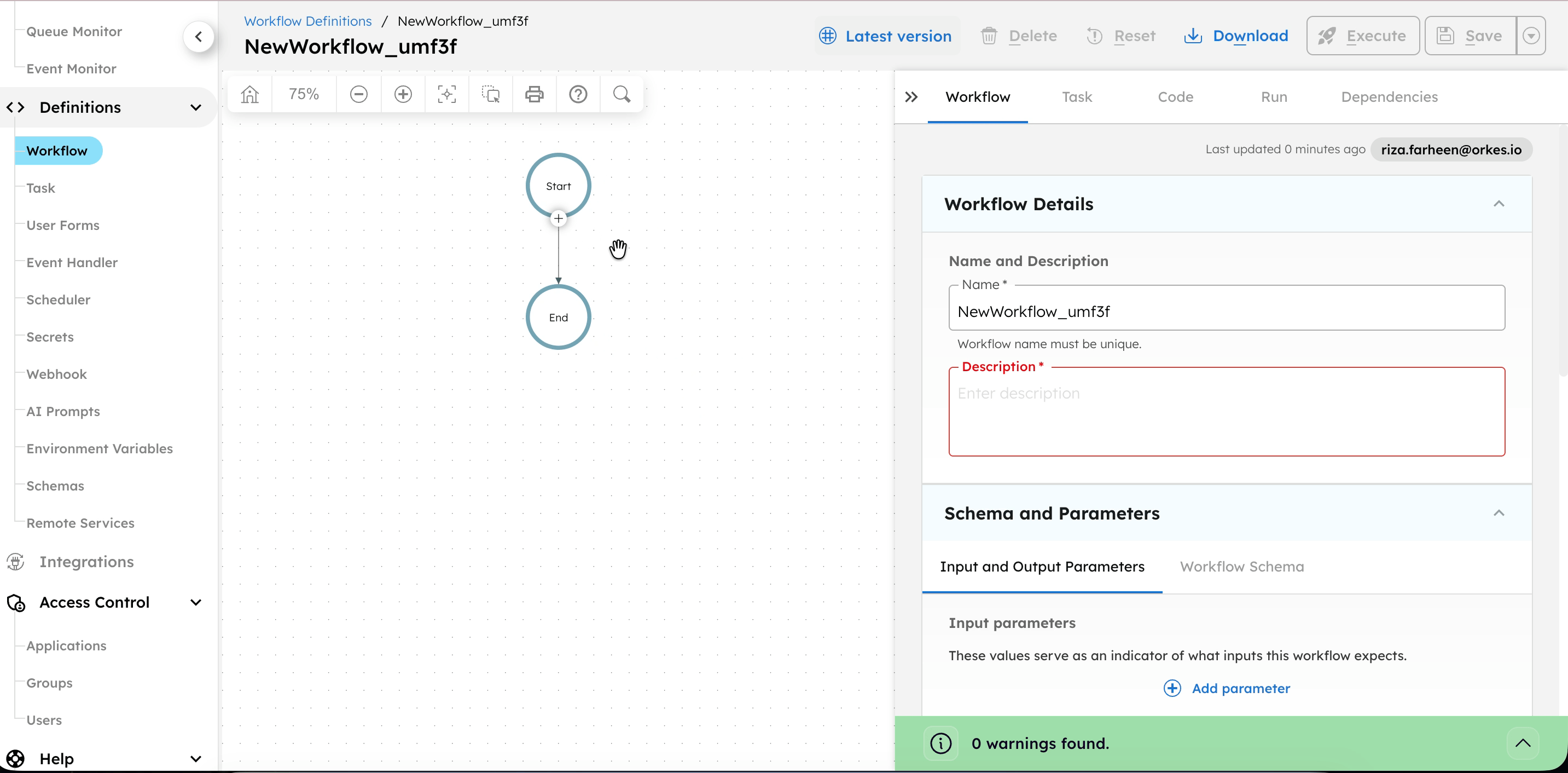Open the canvas help question-mark icon
The height and width of the screenshot is (773, 1568).
[578, 94]
